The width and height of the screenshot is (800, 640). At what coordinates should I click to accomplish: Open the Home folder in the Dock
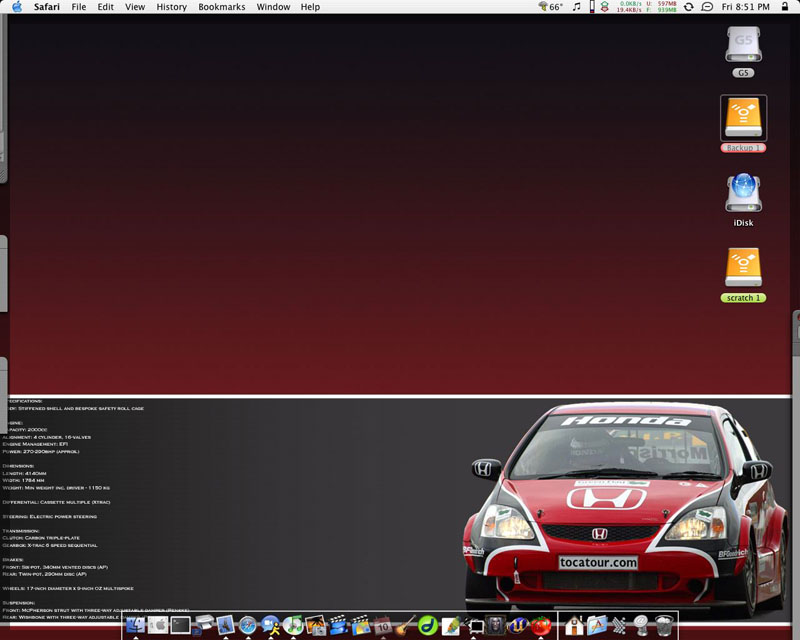574,625
